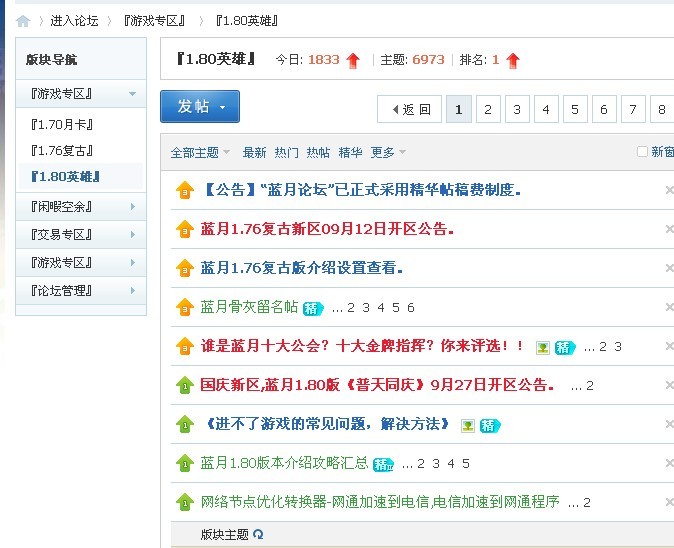Click the 发帖 new post button
Viewport: 674px width, 548px height.
[x=200, y=106]
